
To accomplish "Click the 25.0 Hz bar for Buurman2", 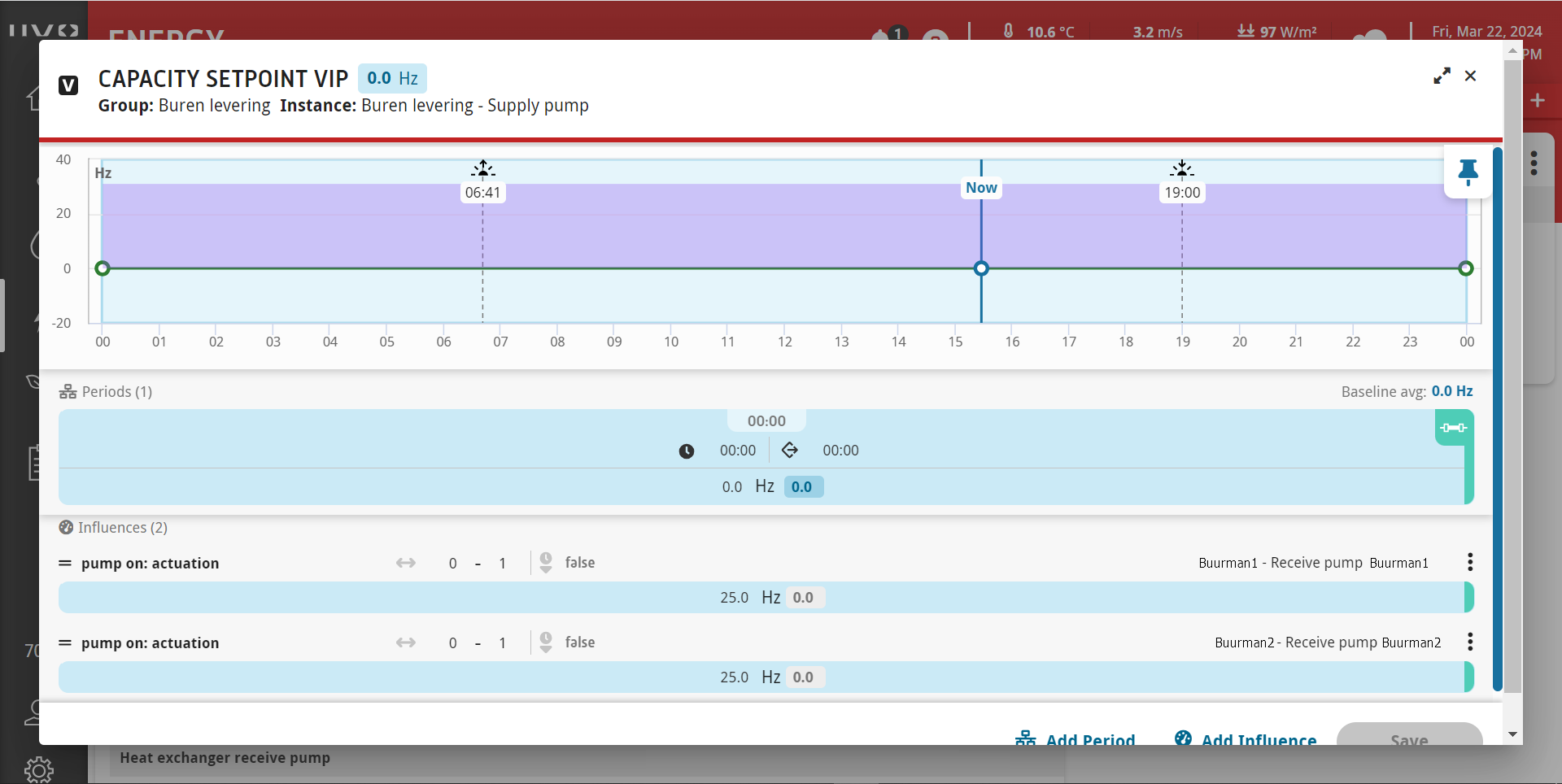I will [x=766, y=677].
